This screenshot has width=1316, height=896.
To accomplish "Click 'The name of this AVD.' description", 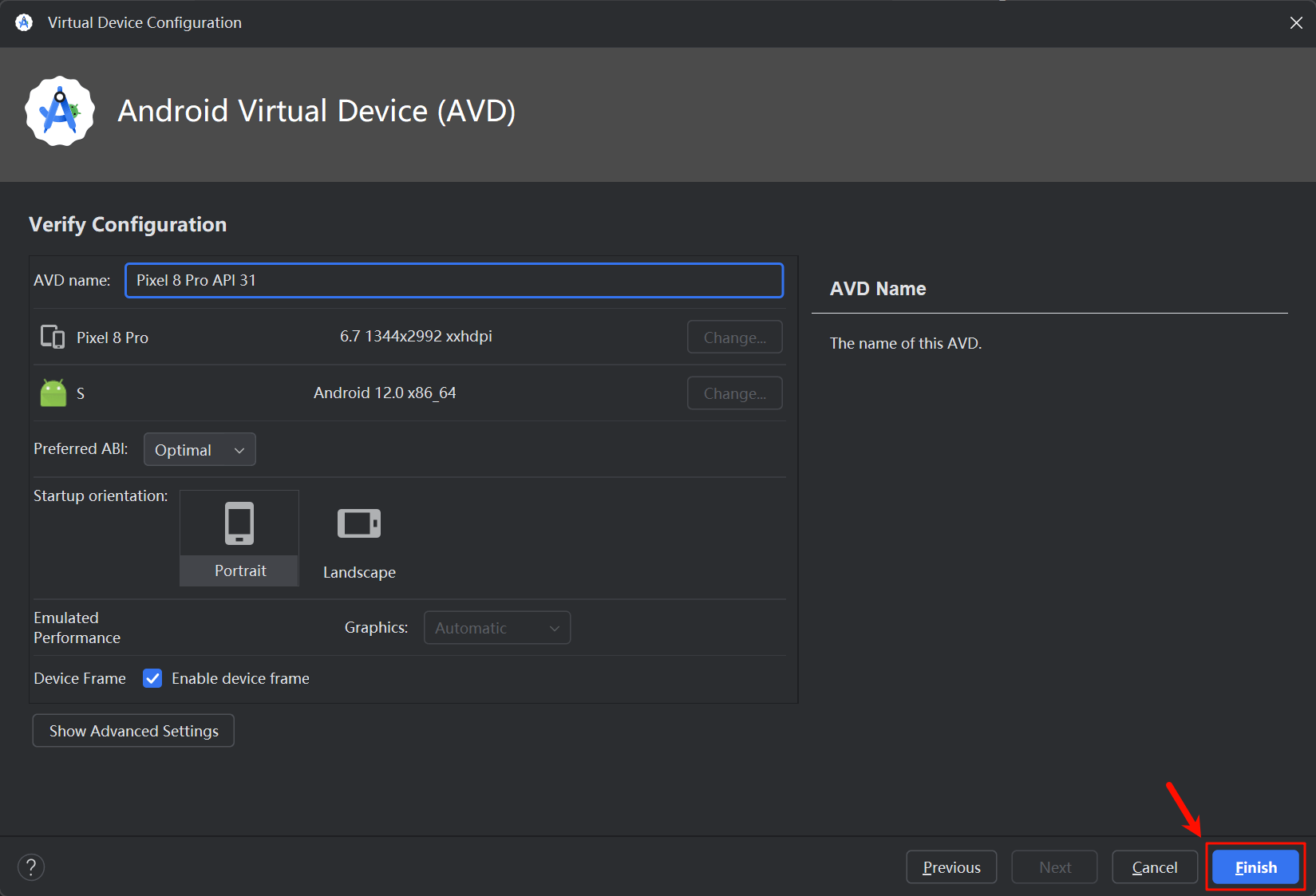I will [x=906, y=343].
